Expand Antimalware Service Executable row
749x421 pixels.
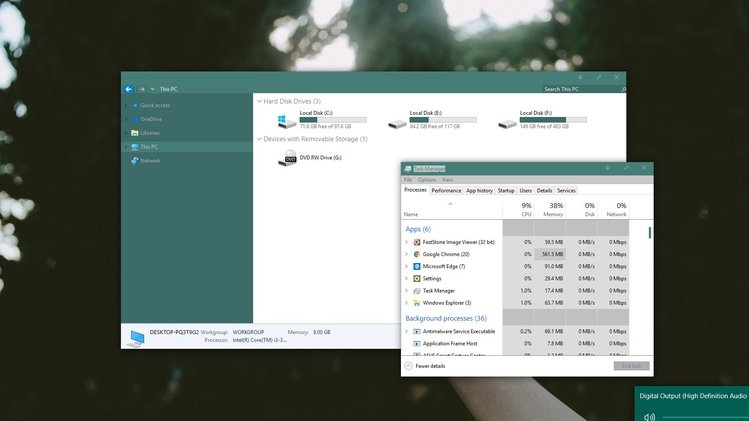[407, 331]
